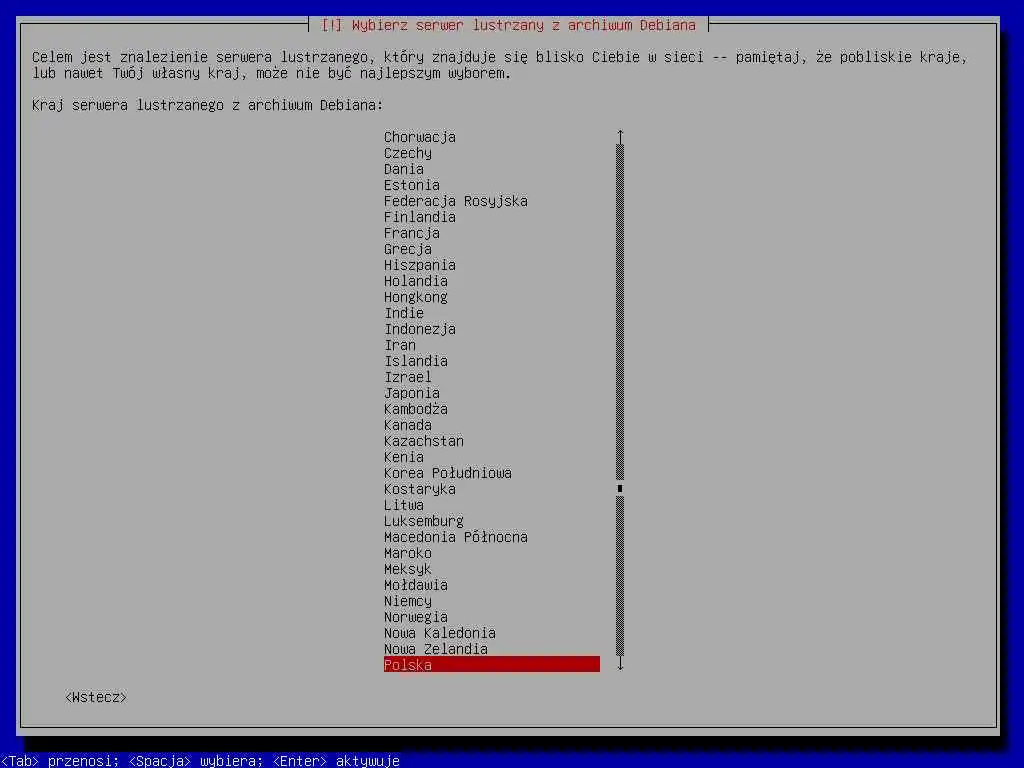Select Japonia entry

[411, 393]
